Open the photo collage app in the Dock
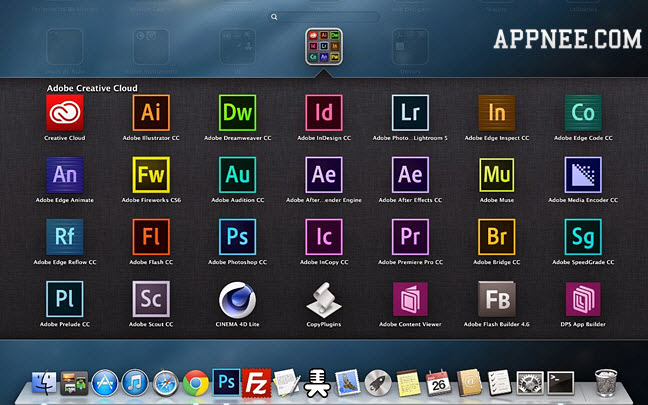Screen dimensions: 648x405 pyautogui.click(x=74, y=383)
